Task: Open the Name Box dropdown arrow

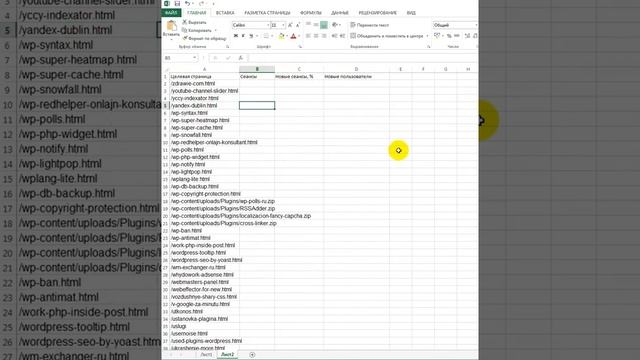Action: tap(195, 58)
